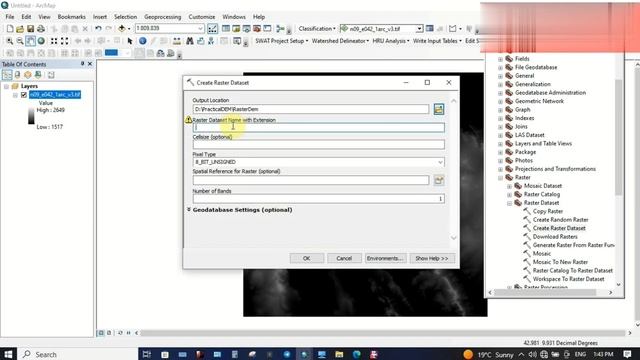
Task: Open the ModelBuilder window icon
Action: (280, 29)
